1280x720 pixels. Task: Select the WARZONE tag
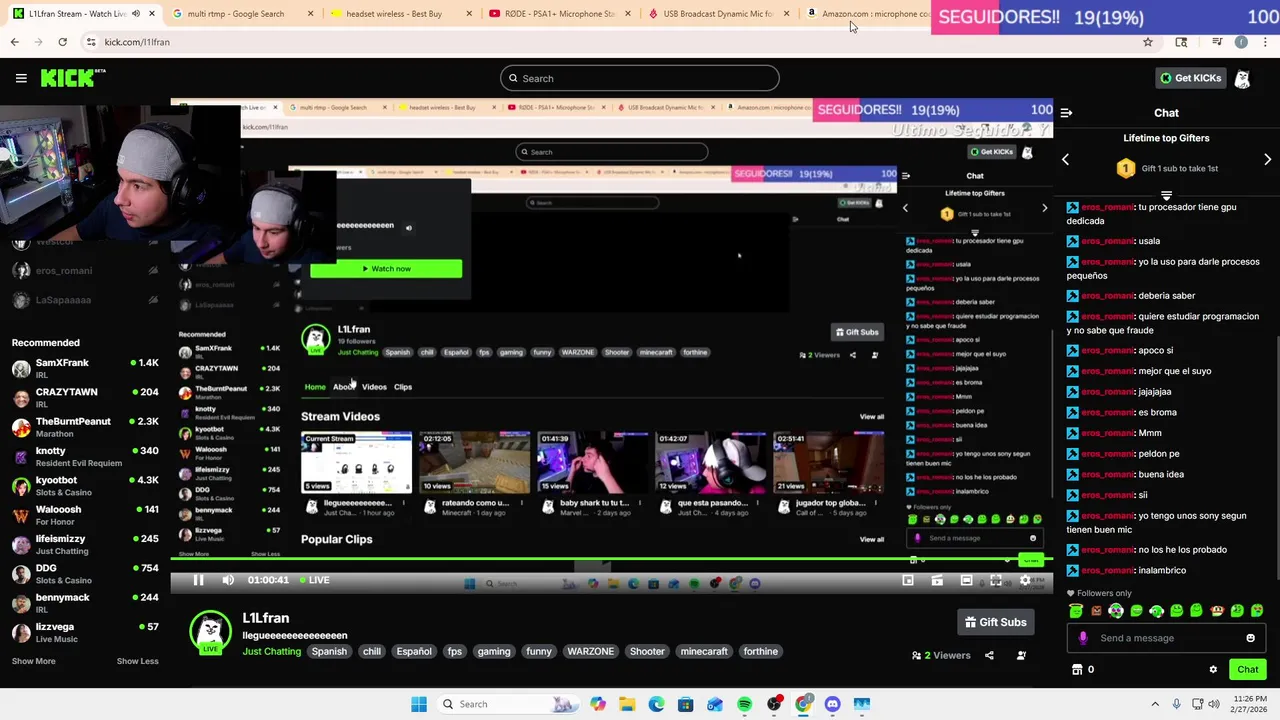pos(590,652)
